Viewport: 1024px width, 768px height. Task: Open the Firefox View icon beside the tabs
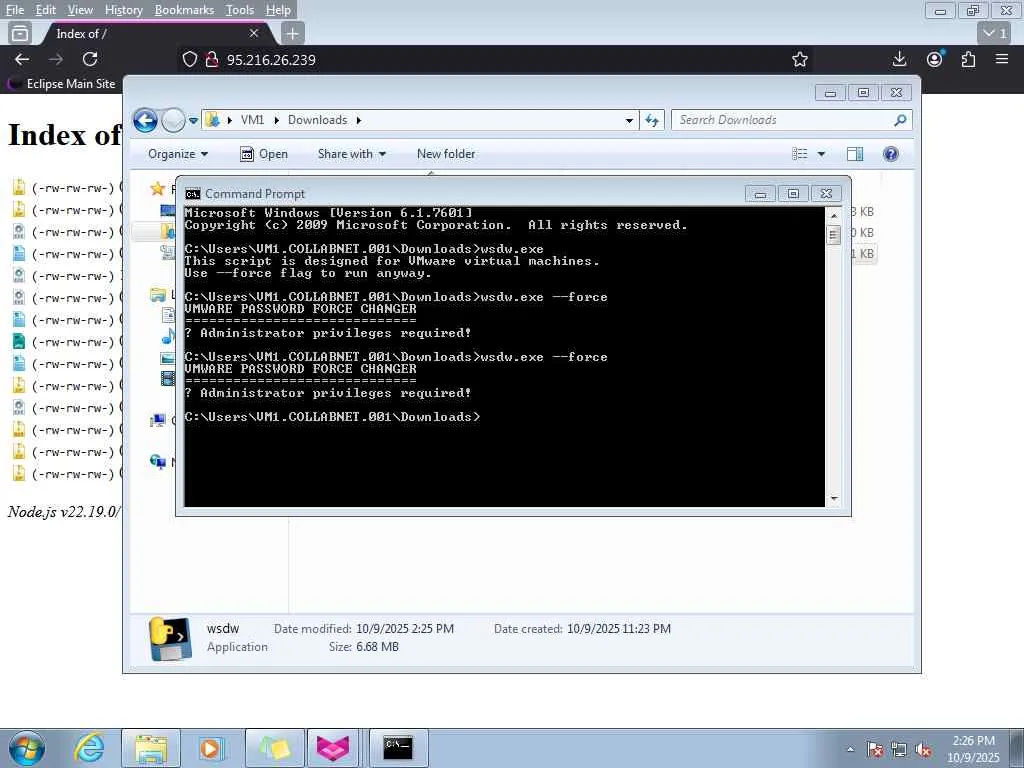(x=20, y=33)
